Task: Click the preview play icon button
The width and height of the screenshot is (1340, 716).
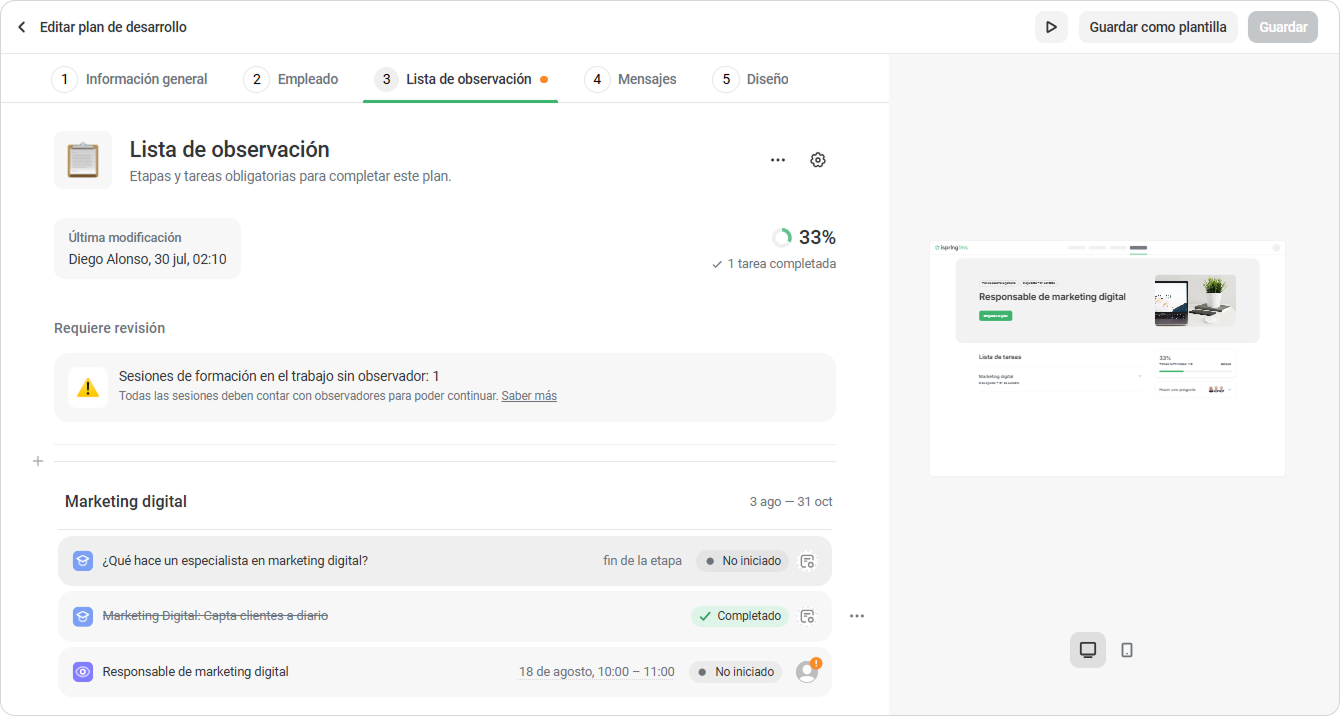Action: (x=1051, y=27)
